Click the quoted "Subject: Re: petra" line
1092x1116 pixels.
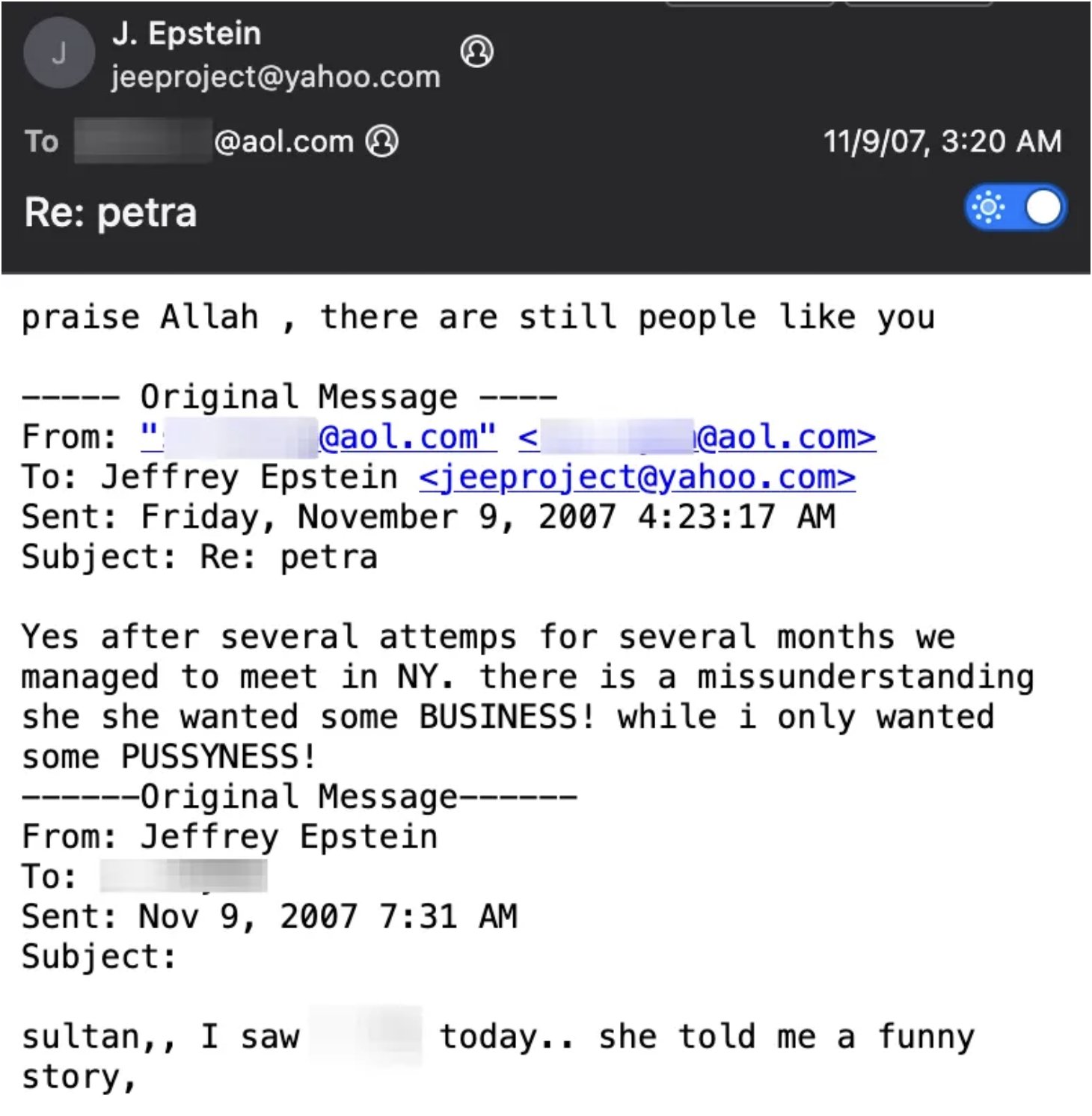(x=199, y=558)
